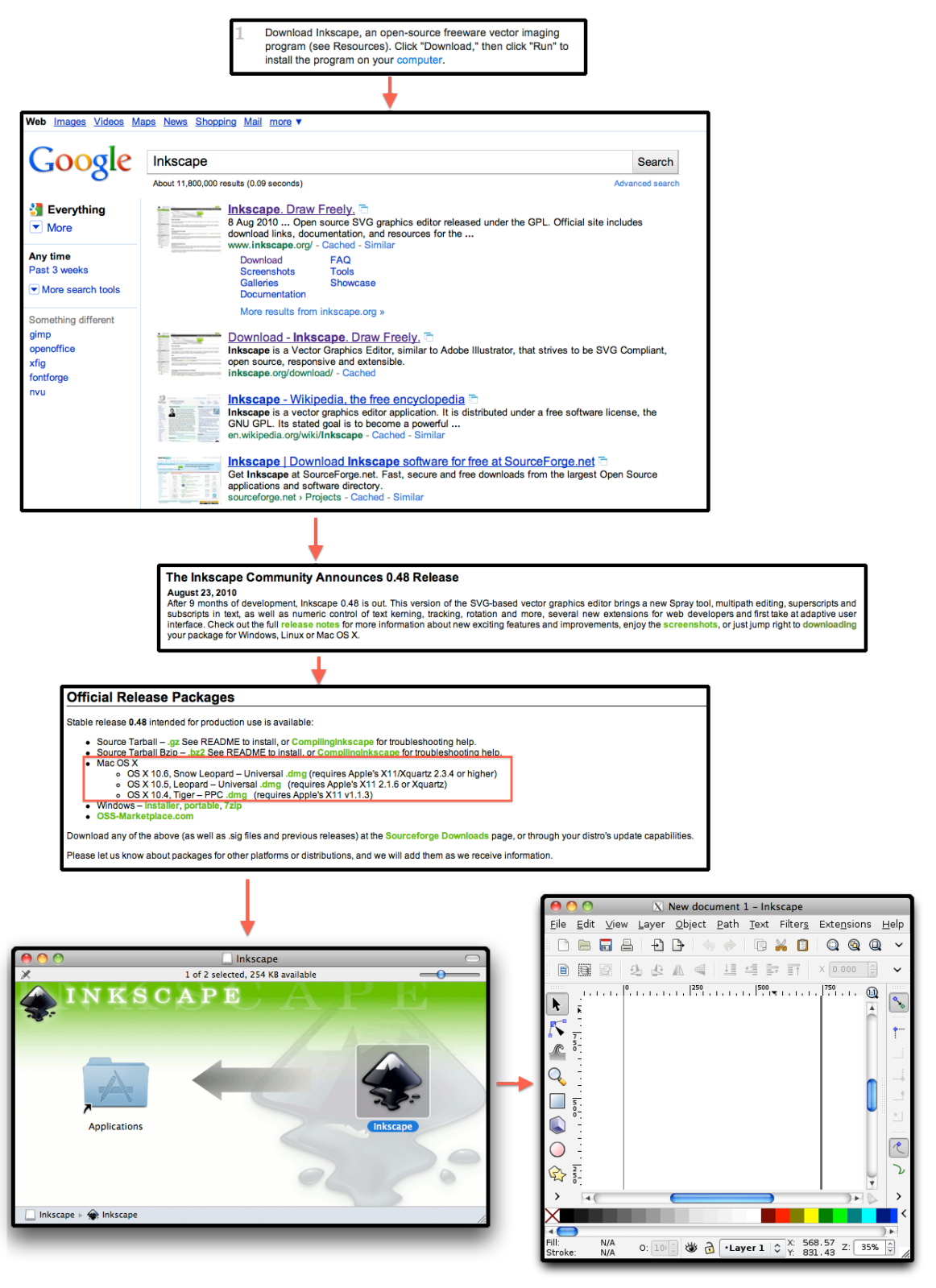This screenshot has width=936, height=1288.
Task: Click the Zoom to drawing icon
Action: pyautogui.click(x=854, y=946)
